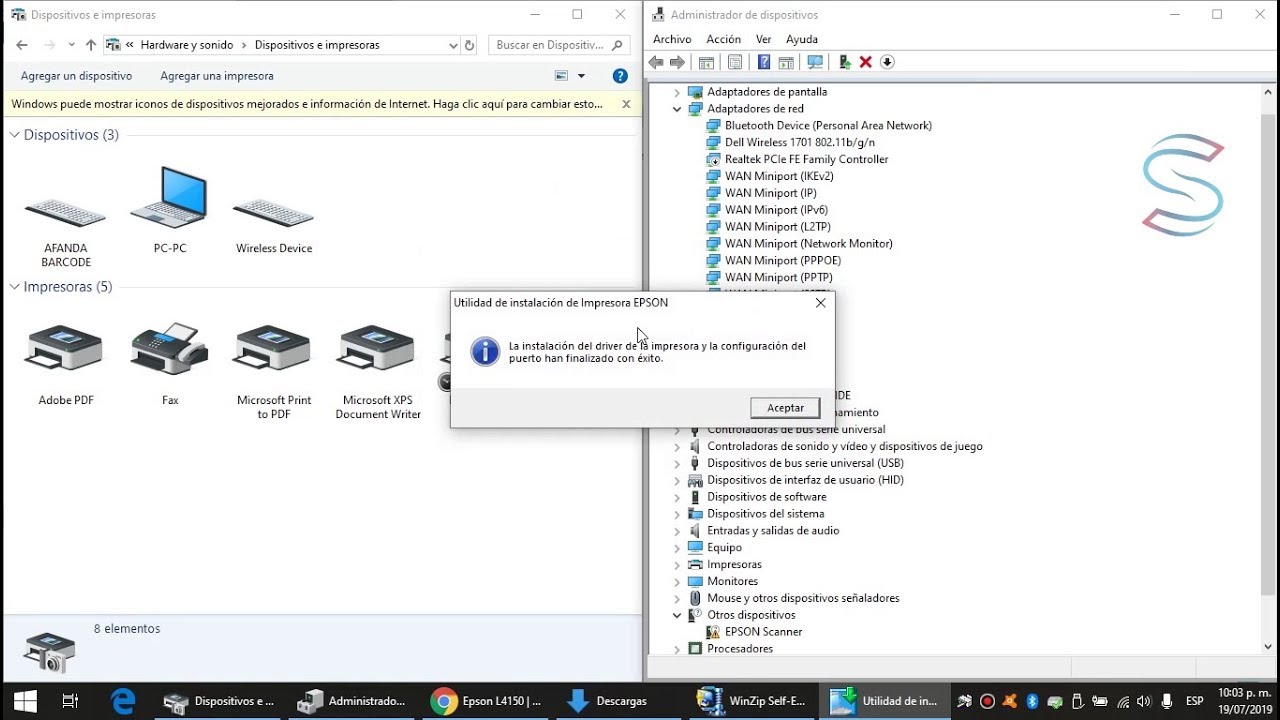This screenshot has width=1280, height=720.
Task: Select WAN Miniport (Network Monitor)
Action: [x=808, y=243]
